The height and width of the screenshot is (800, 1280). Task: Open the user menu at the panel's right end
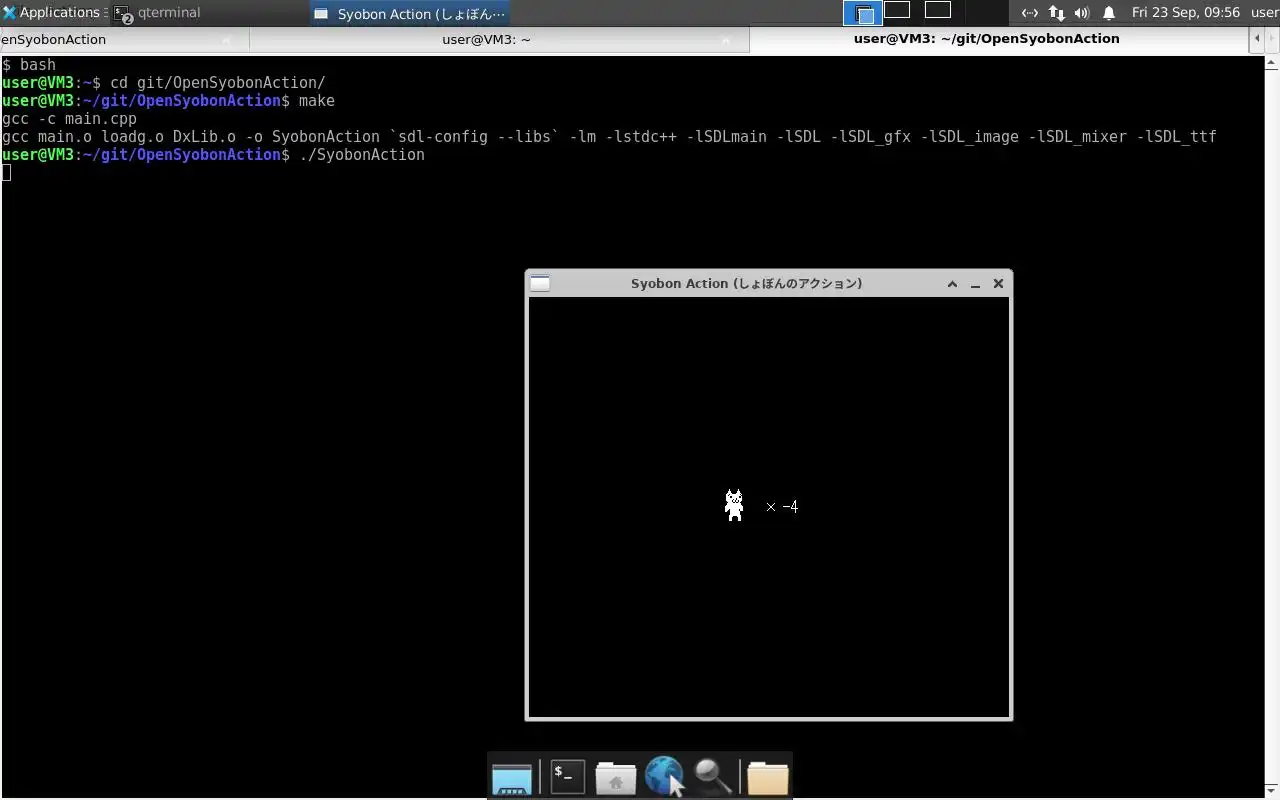1264,13
